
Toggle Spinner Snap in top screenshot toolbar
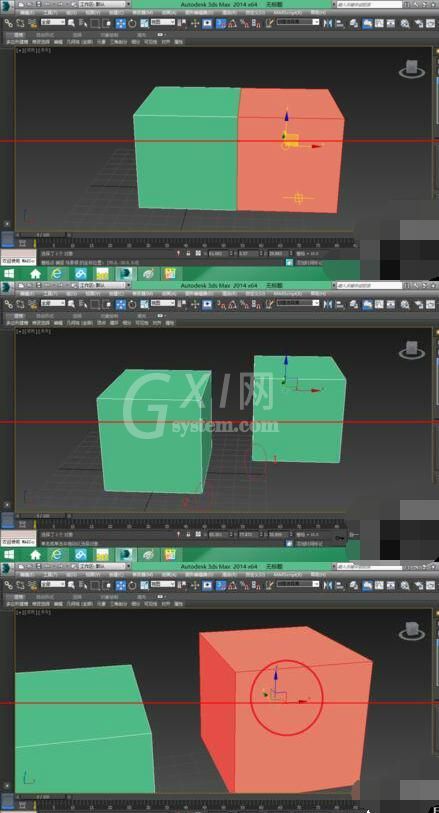[x=256, y=23]
